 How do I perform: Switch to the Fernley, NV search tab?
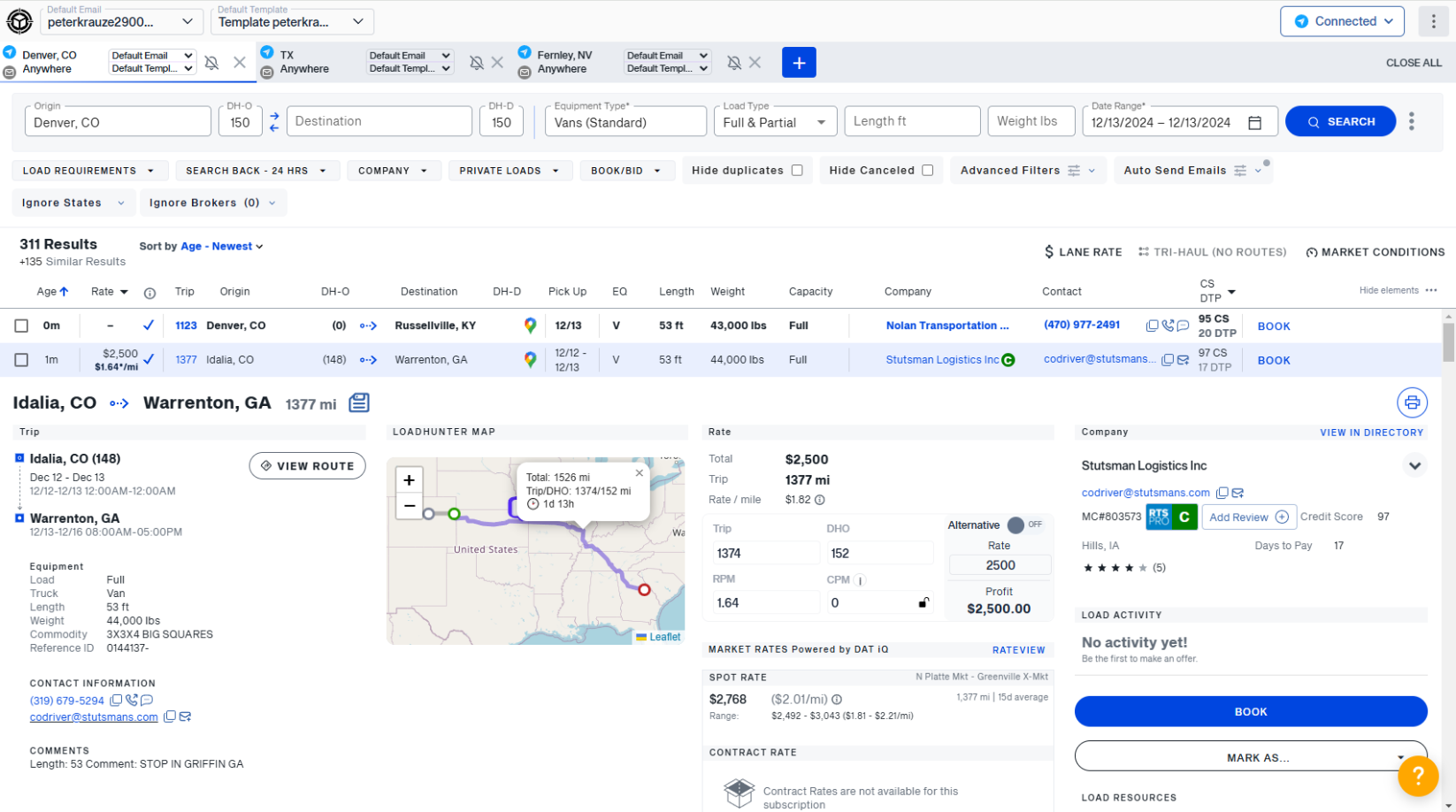[564, 62]
